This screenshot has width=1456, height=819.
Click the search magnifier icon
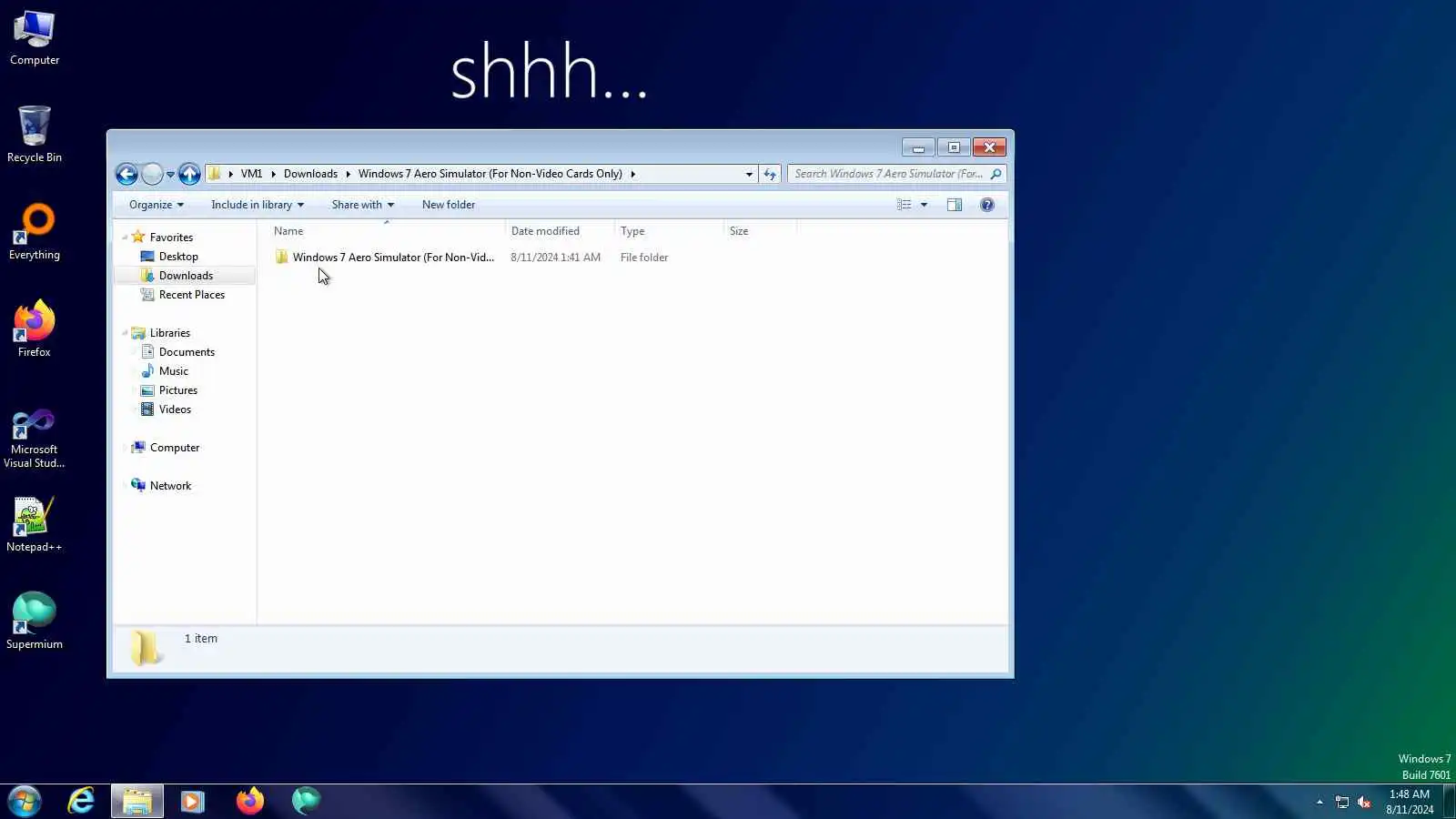996,174
